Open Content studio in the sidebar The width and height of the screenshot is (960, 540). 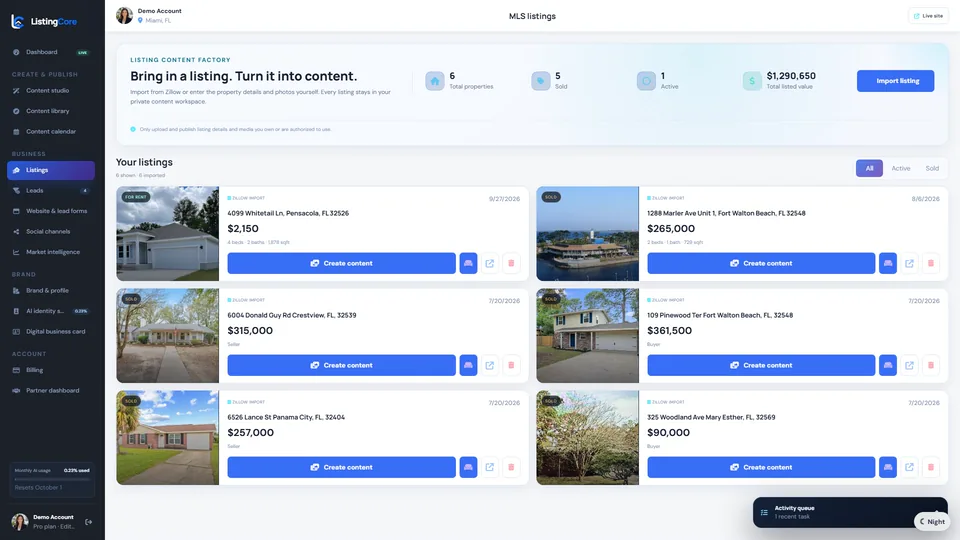pos(51,91)
